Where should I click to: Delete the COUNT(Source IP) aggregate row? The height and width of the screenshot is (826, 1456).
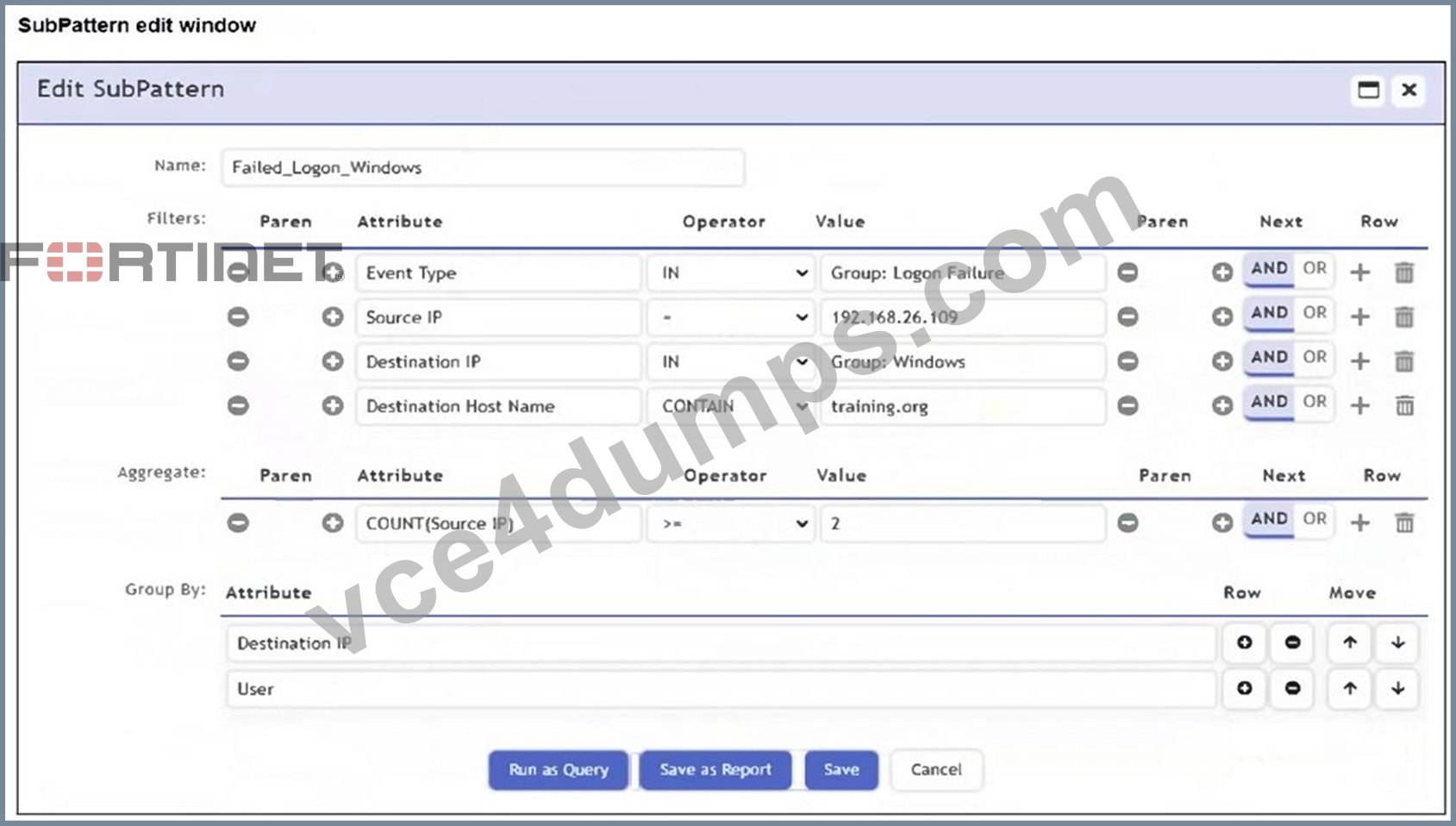coord(1404,523)
